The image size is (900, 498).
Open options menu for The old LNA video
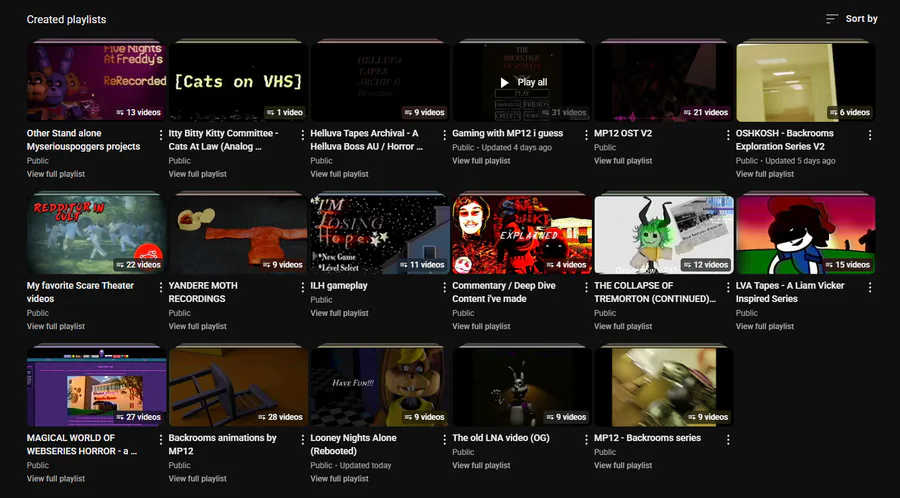[586, 440]
